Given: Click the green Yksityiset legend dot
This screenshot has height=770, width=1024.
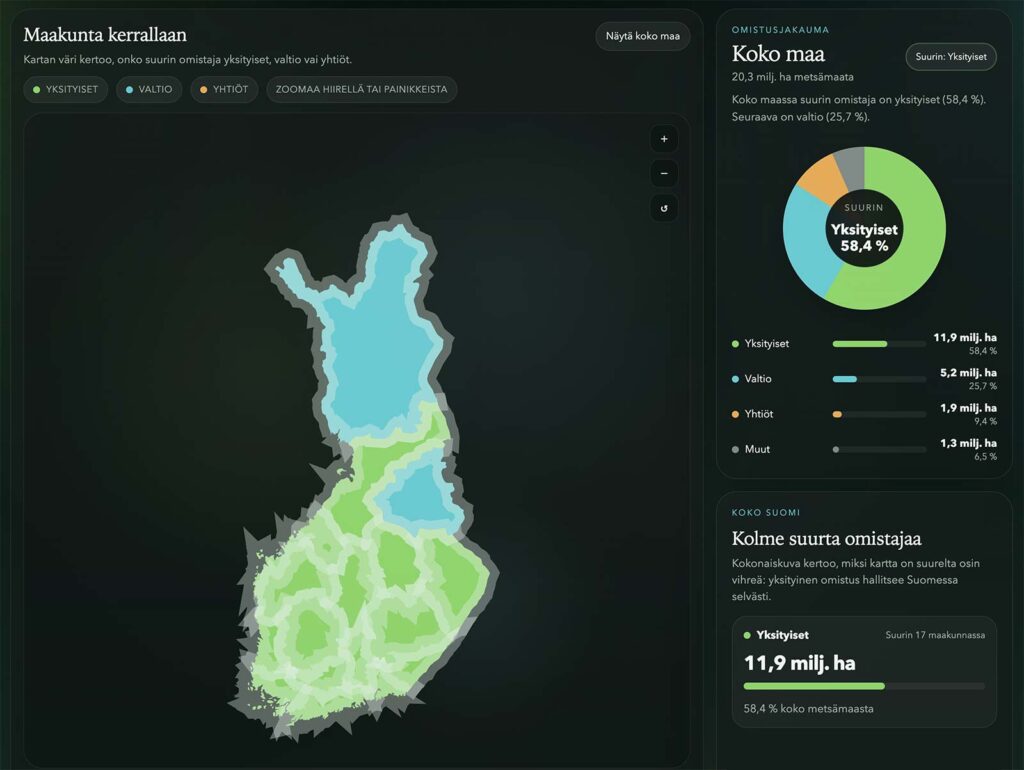Looking at the screenshot, I should (x=736, y=344).
